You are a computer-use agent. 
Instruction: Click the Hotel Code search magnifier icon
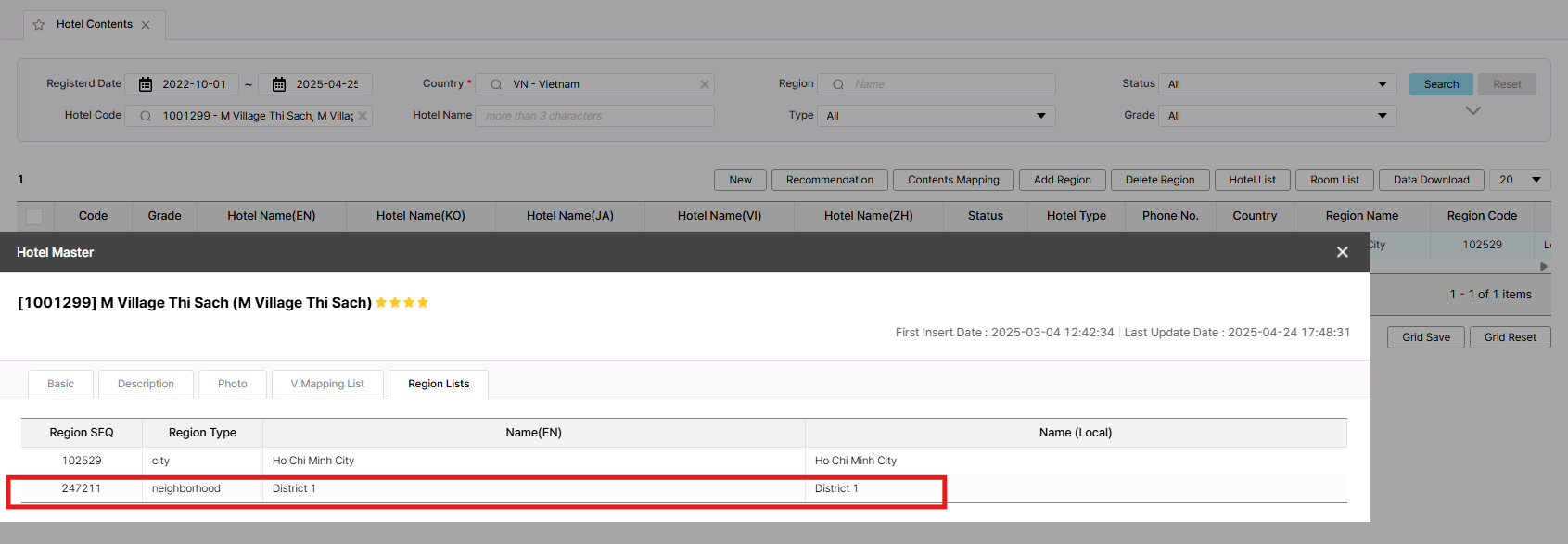point(146,116)
